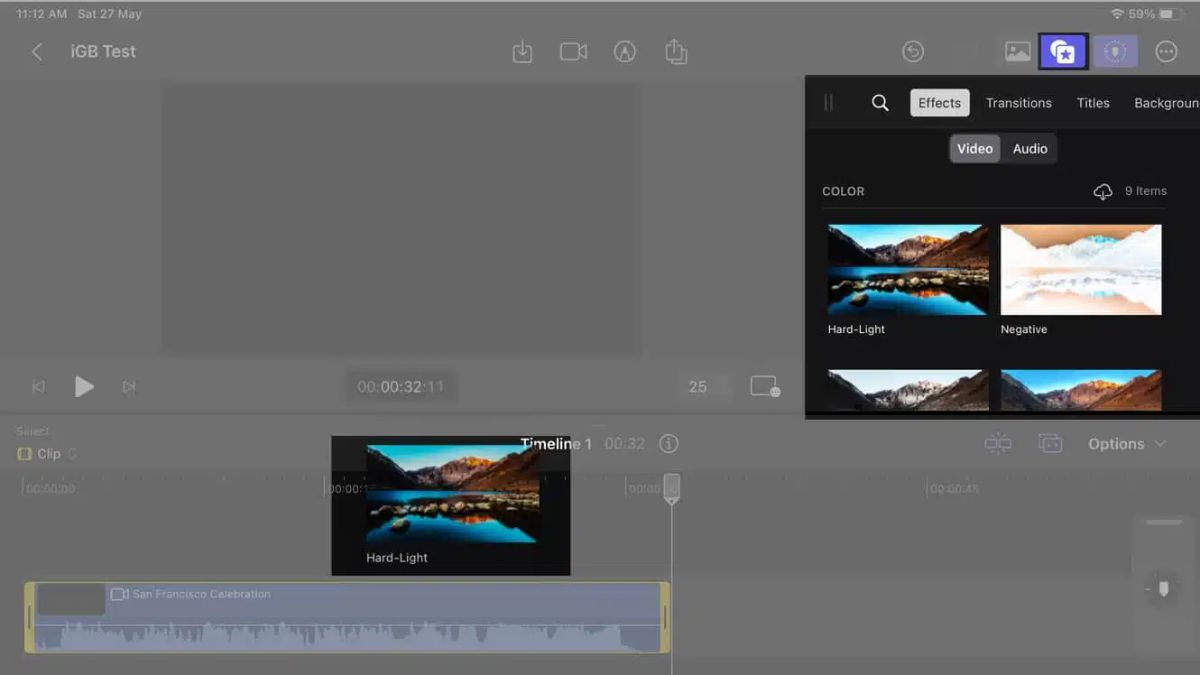Screen dimensions: 1200x675
Task: Grab the clip's left trim handle
Action: pyautogui.click(x=30, y=617)
